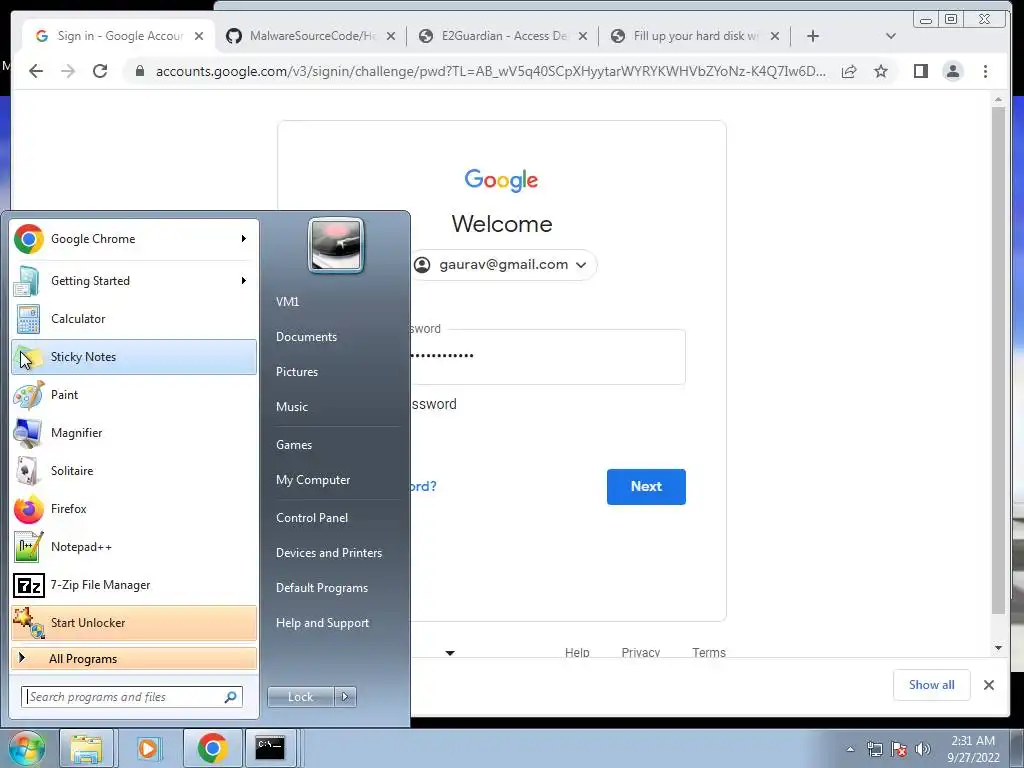
Task: Open media player from taskbar
Action: [x=148, y=748]
